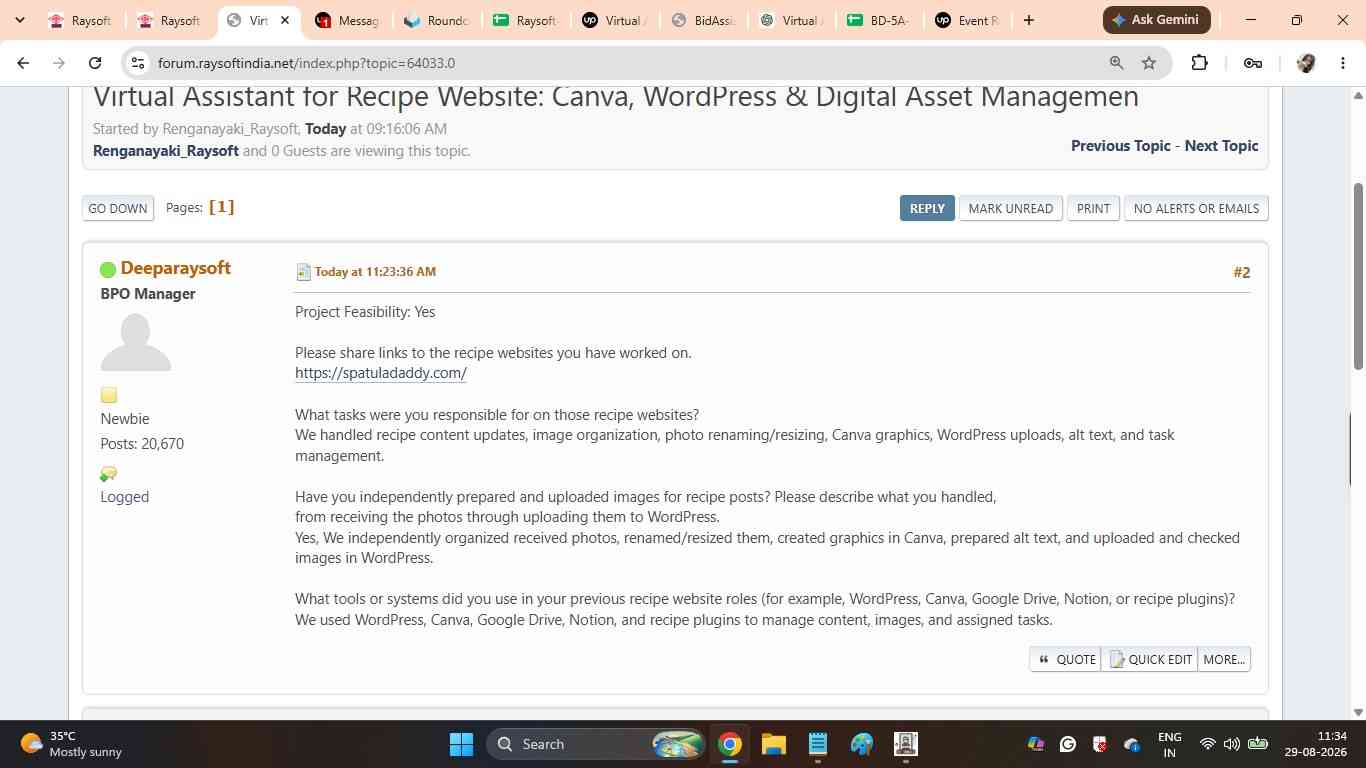Reload the forum page

pyautogui.click(x=95, y=63)
